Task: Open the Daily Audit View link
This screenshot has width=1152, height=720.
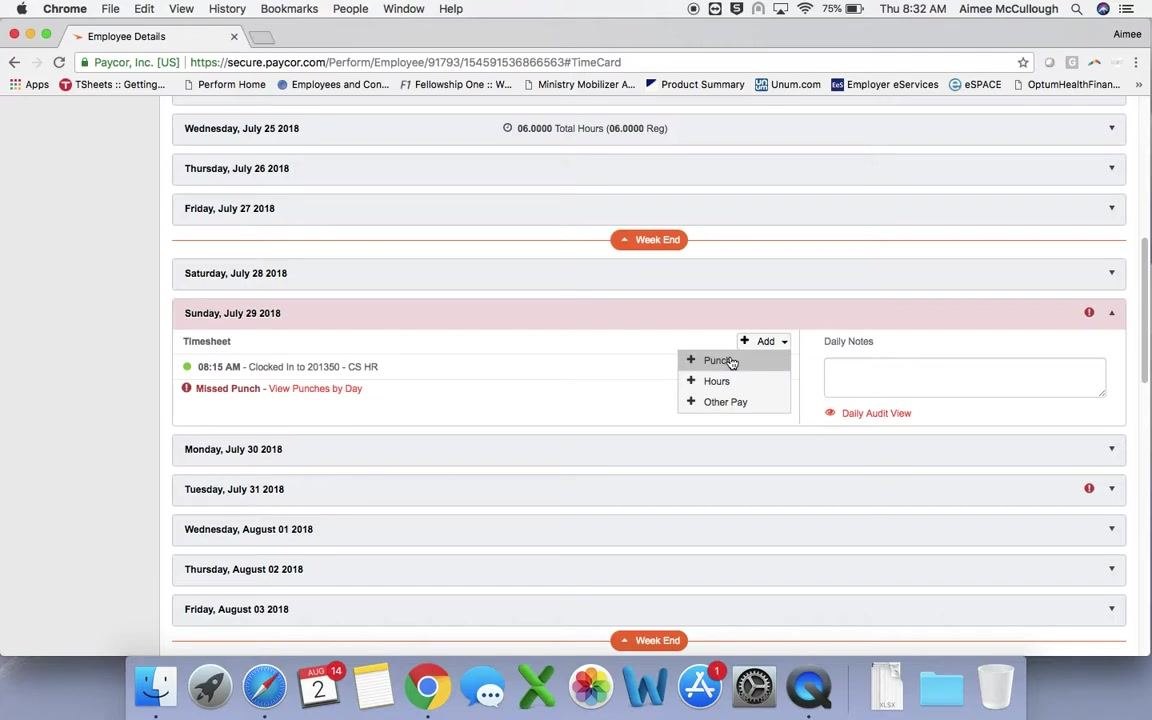Action: point(876,414)
